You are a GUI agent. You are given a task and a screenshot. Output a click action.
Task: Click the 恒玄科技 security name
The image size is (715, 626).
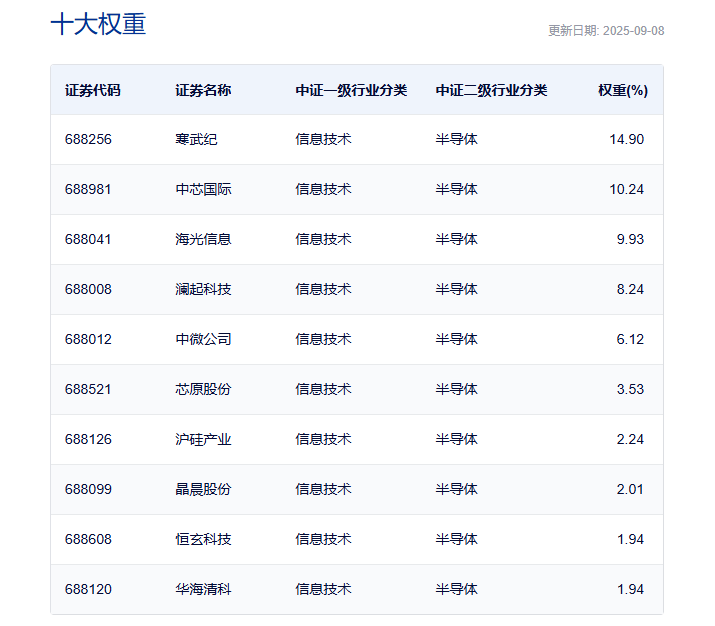point(203,539)
